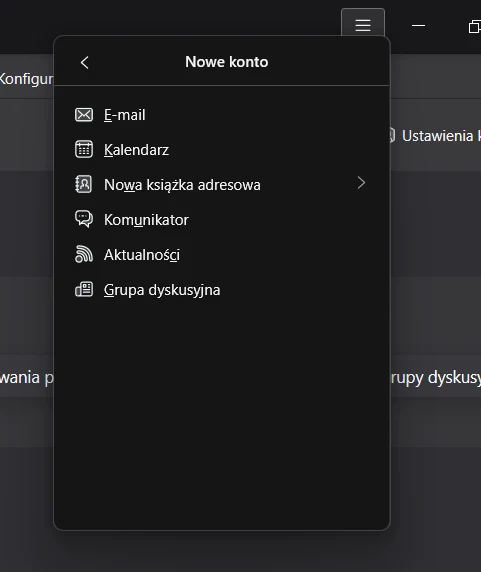
Task: Click the icon beside the Ustawienia link
Action: coord(392,135)
